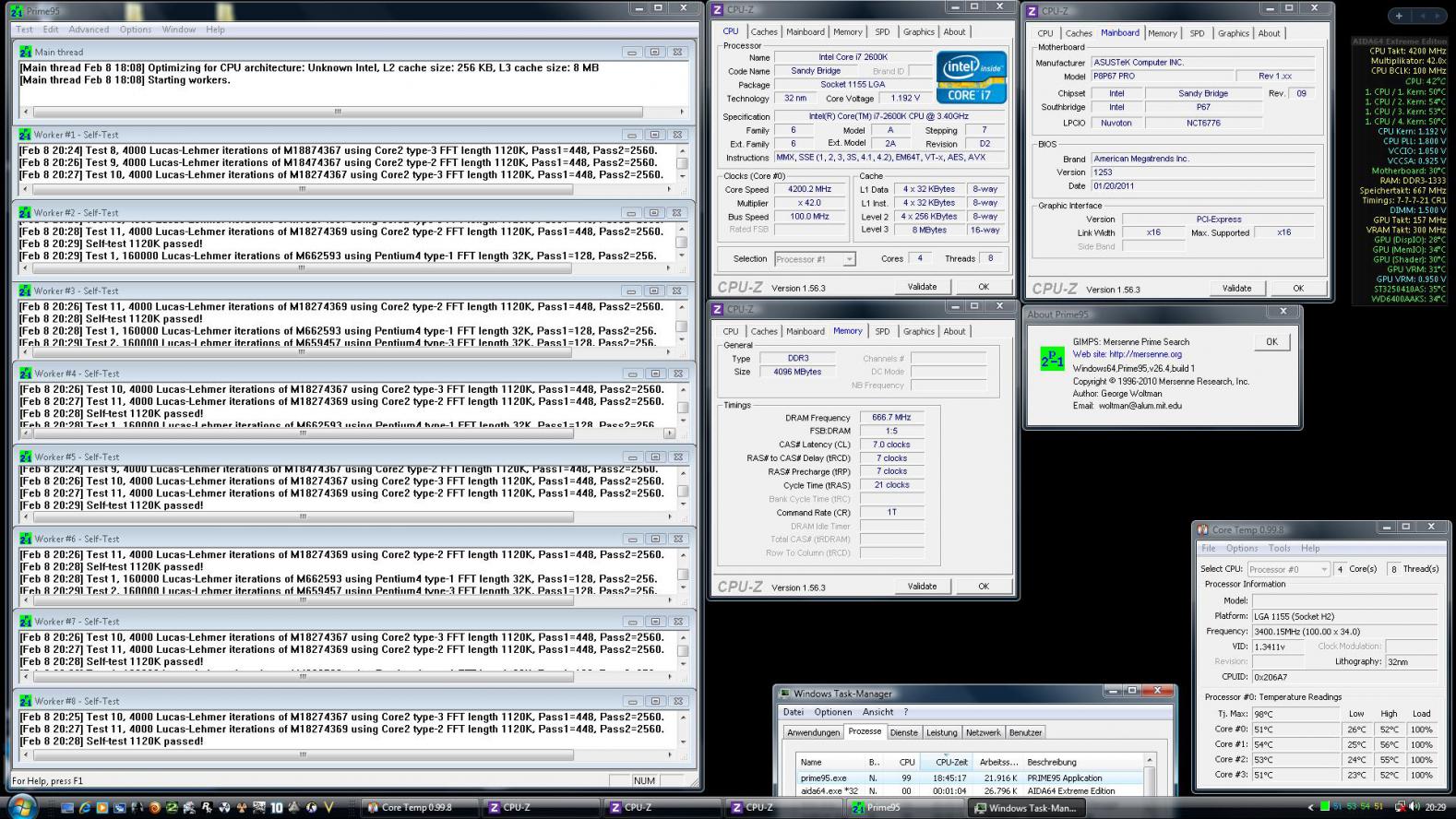Click the Prime95 icon in About dialog
This screenshot has width=1456, height=819.
click(x=1052, y=360)
